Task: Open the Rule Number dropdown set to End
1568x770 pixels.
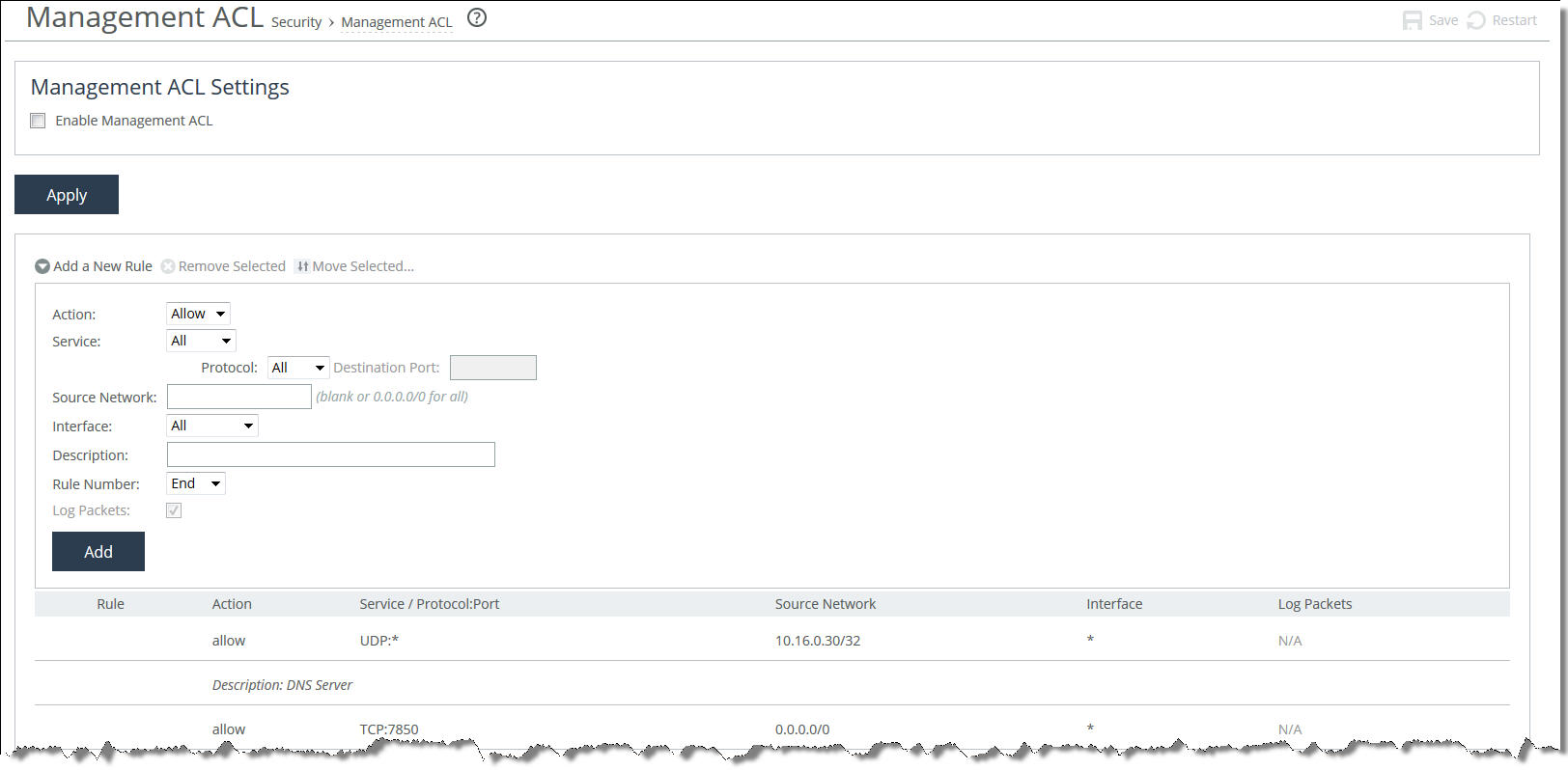Action: [x=196, y=483]
